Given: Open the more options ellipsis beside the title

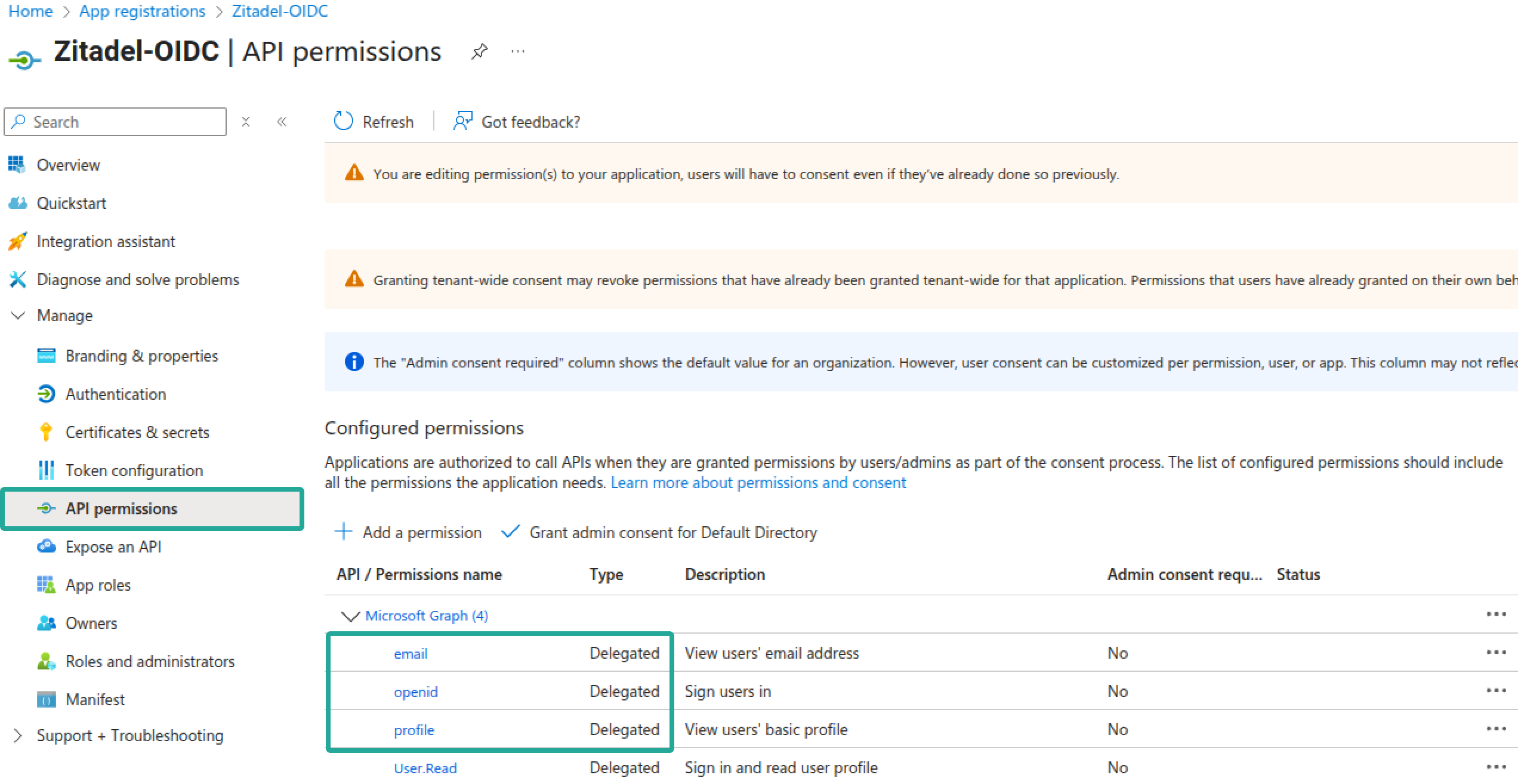Looking at the screenshot, I should point(518,52).
